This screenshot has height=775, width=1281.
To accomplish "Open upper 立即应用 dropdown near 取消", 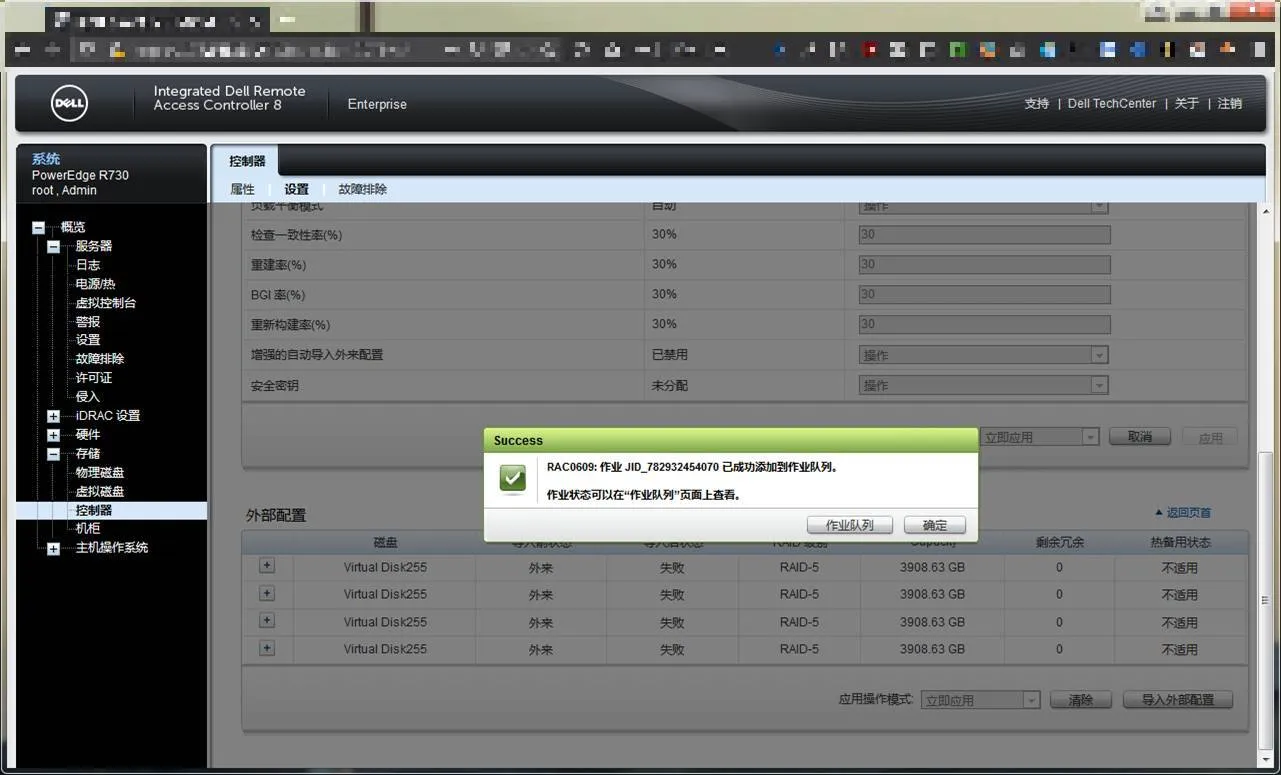I will (x=1040, y=437).
